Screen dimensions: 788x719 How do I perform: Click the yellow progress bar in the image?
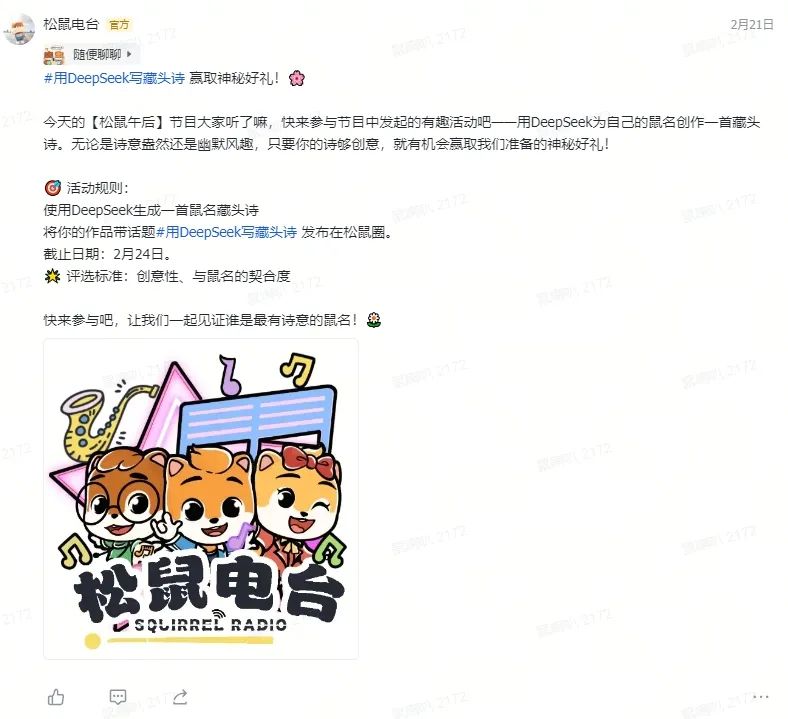click(x=179, y=641)
